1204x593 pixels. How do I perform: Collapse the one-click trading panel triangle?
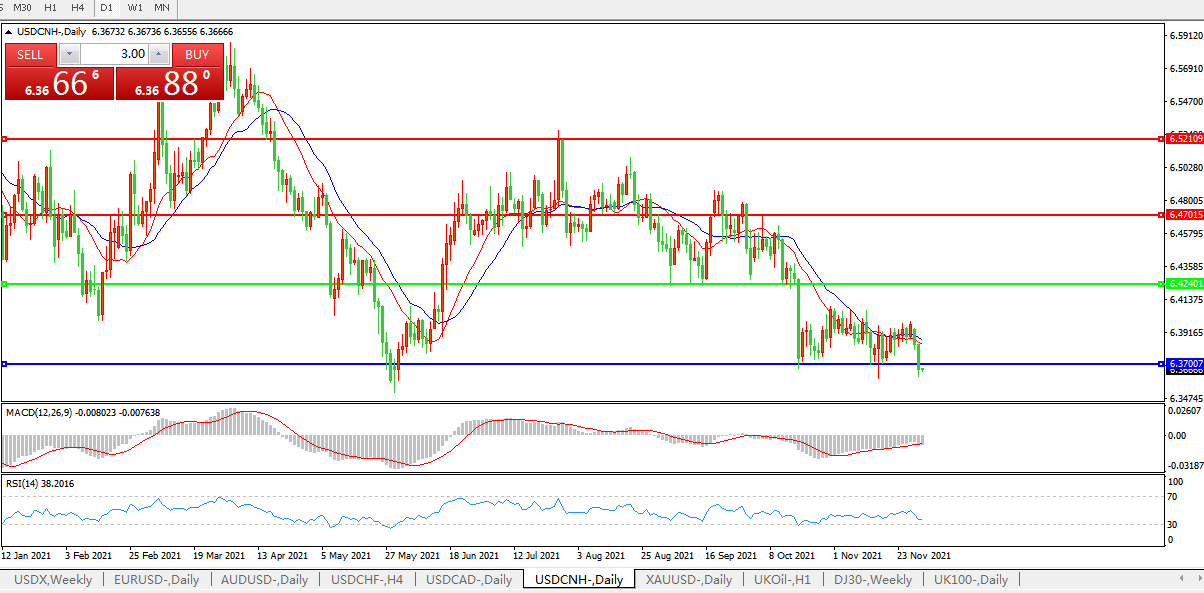[x=9, y=32]
